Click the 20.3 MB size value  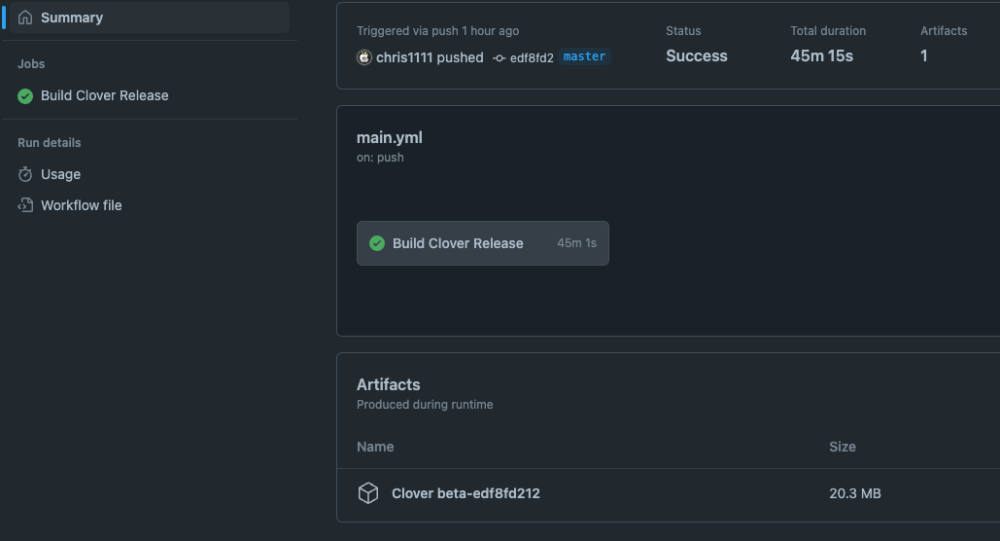click(855, 493)
